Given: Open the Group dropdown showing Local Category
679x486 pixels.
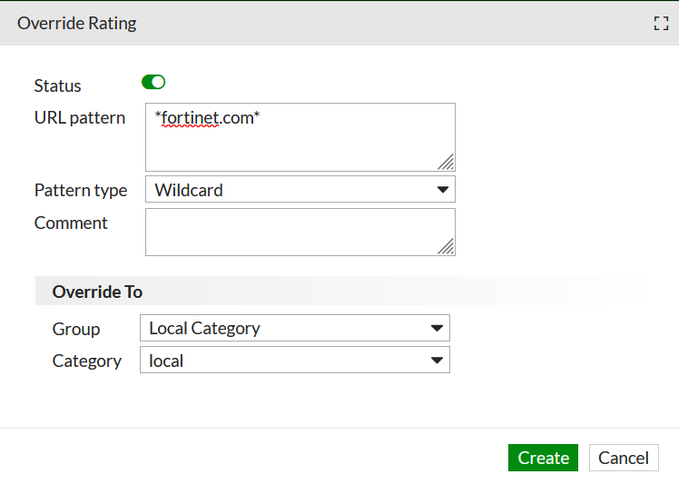Looking at the screenshot, I should pos(295,327).
